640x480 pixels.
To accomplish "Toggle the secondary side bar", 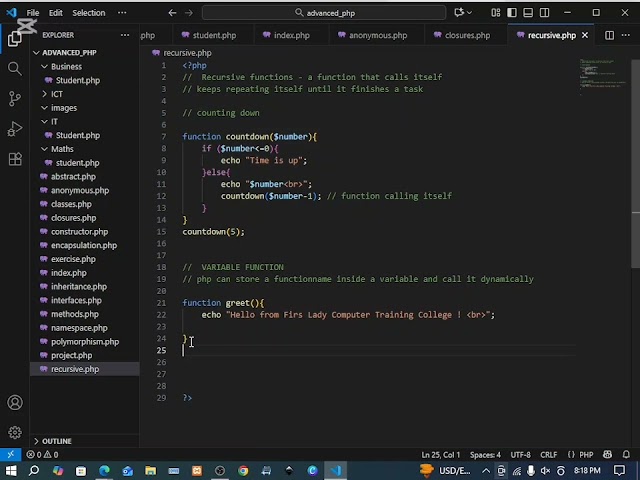I will tap(544, 13).
